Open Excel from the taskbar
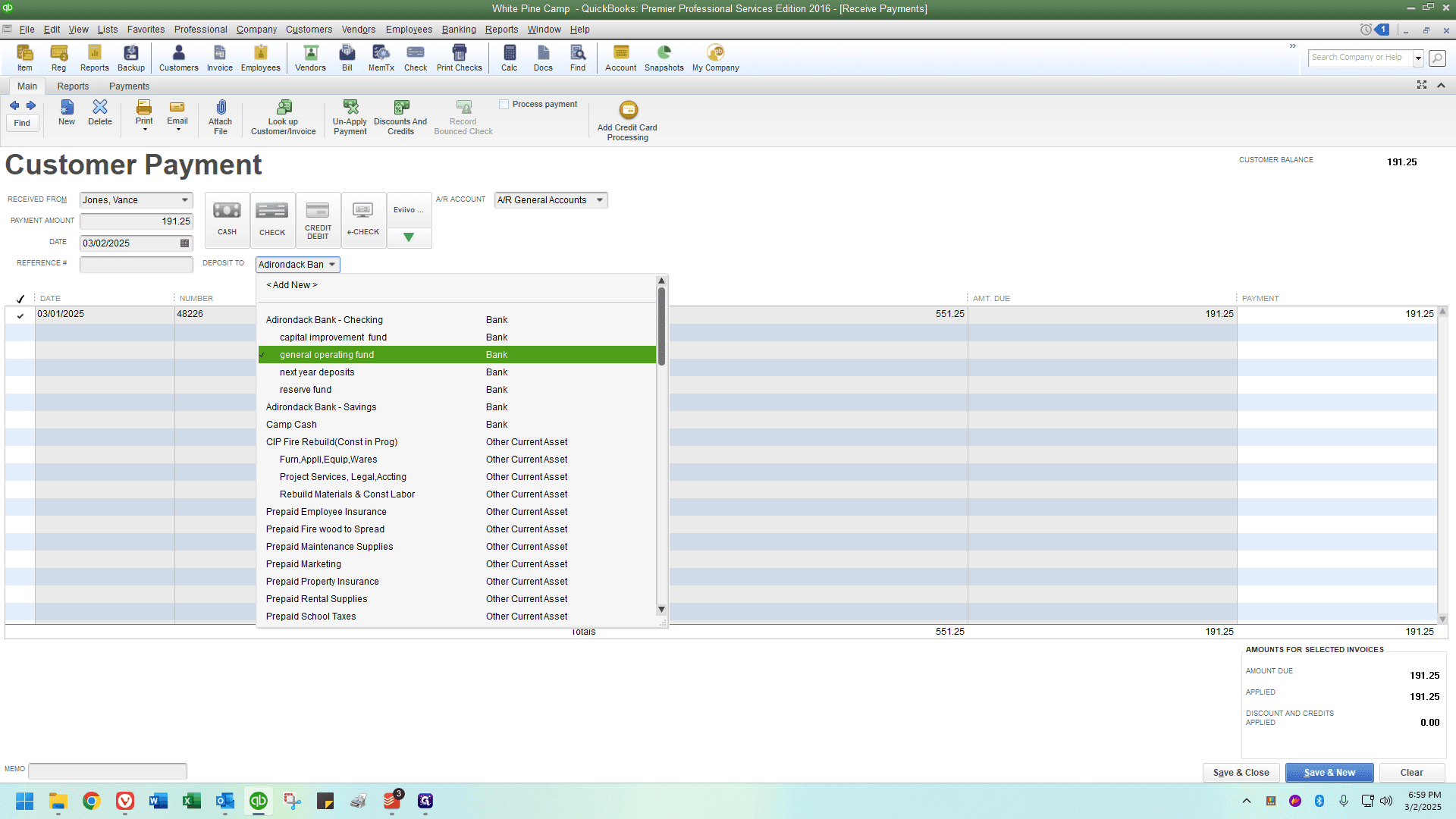Image resolution: width=1456 pixels, height=819 pixels. point(192,802)
